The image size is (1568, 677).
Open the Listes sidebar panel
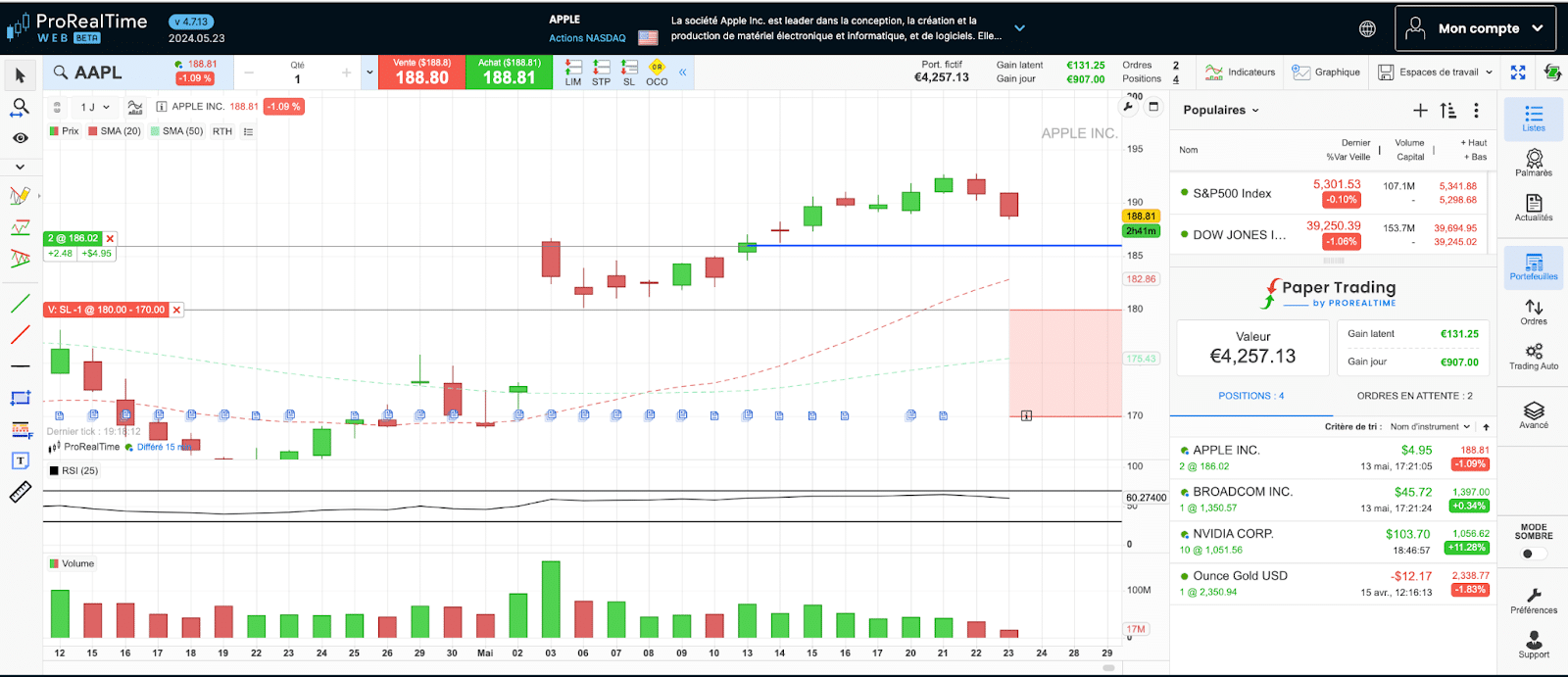[x=1534, y=119]
